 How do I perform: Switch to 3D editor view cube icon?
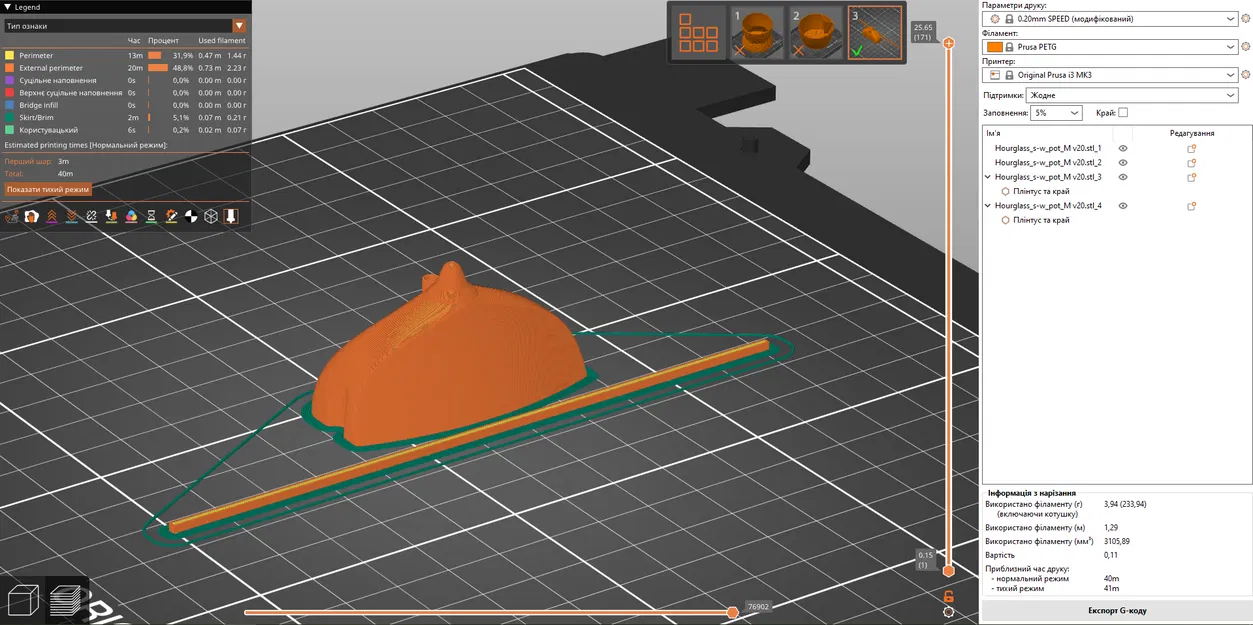click(x=23, y=600)
